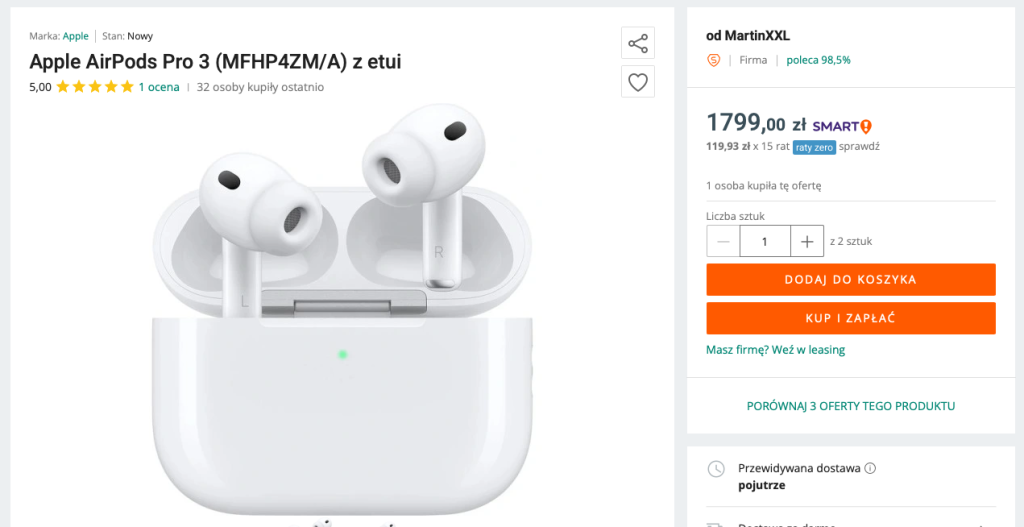Screen dimensions: 1024x527
Task: Click 'sprawdź' link next to installments
Action: coord(859,147)
